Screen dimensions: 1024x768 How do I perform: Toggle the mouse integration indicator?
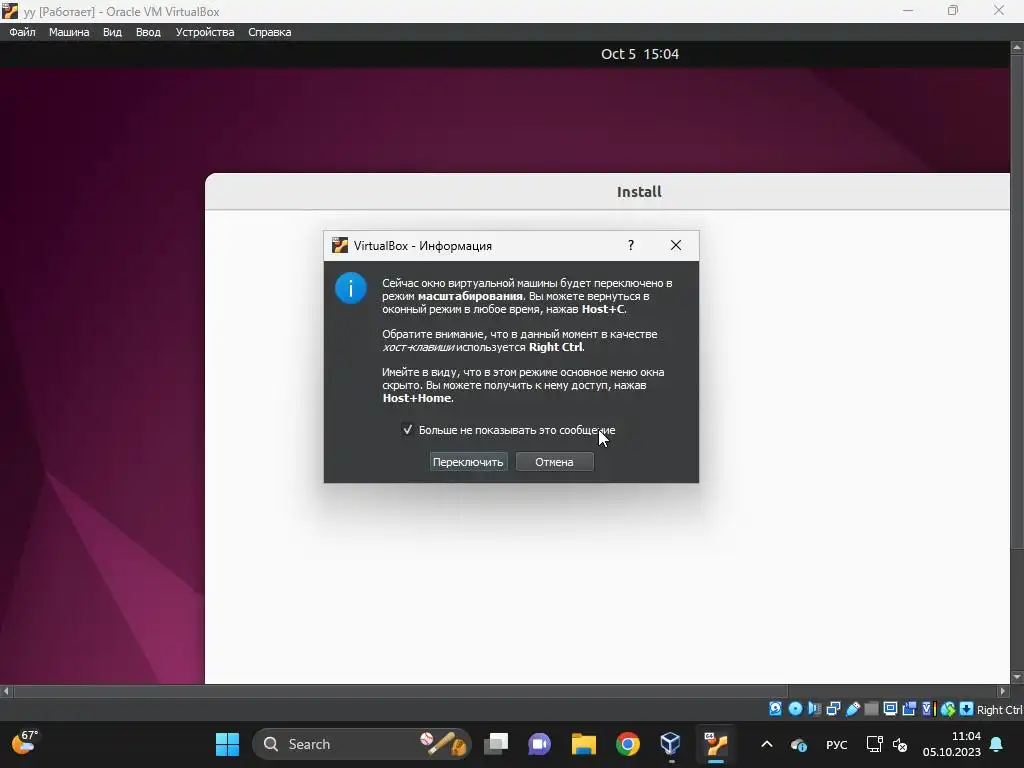click(948, 709)
